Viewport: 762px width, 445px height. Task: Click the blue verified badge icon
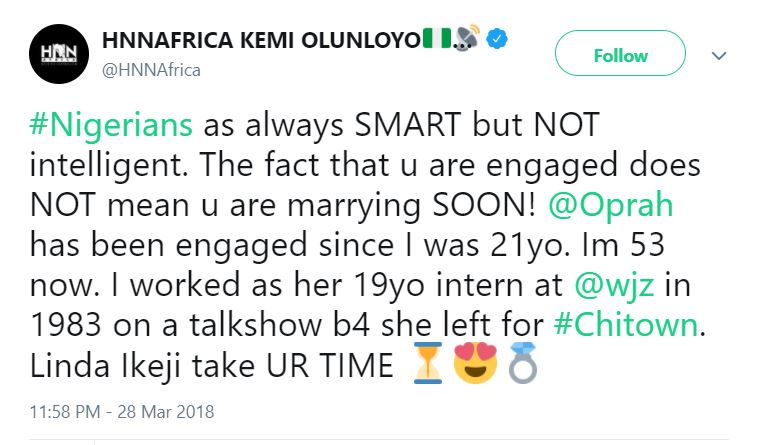[497, 39]
